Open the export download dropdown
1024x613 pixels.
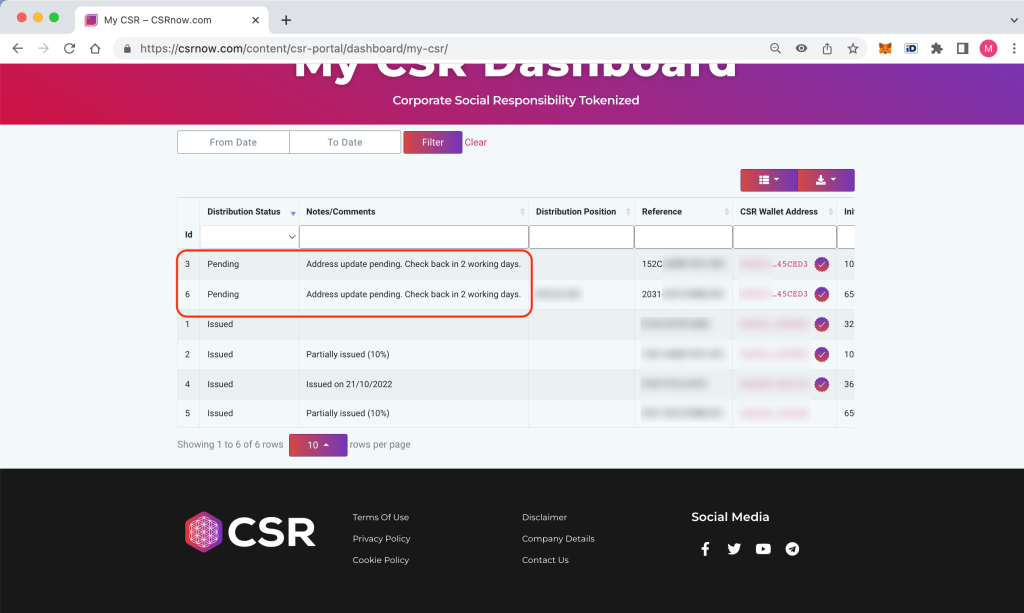coord(826,180)
